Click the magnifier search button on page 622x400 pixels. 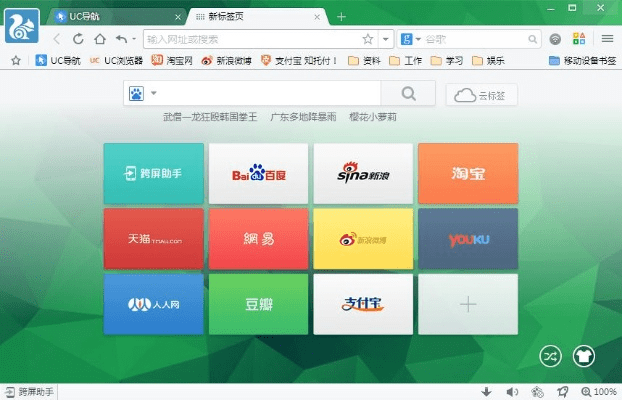click(410, 95)
